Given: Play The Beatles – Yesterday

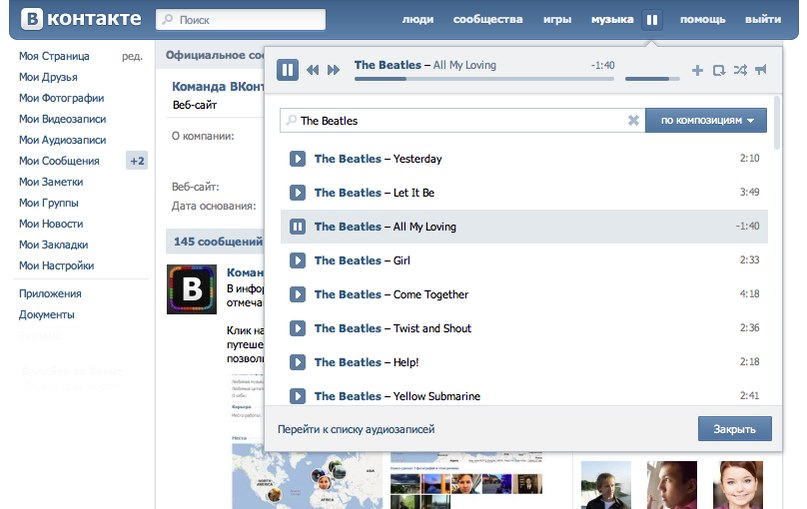Looking at the screenshot, I should pos(297,159).
